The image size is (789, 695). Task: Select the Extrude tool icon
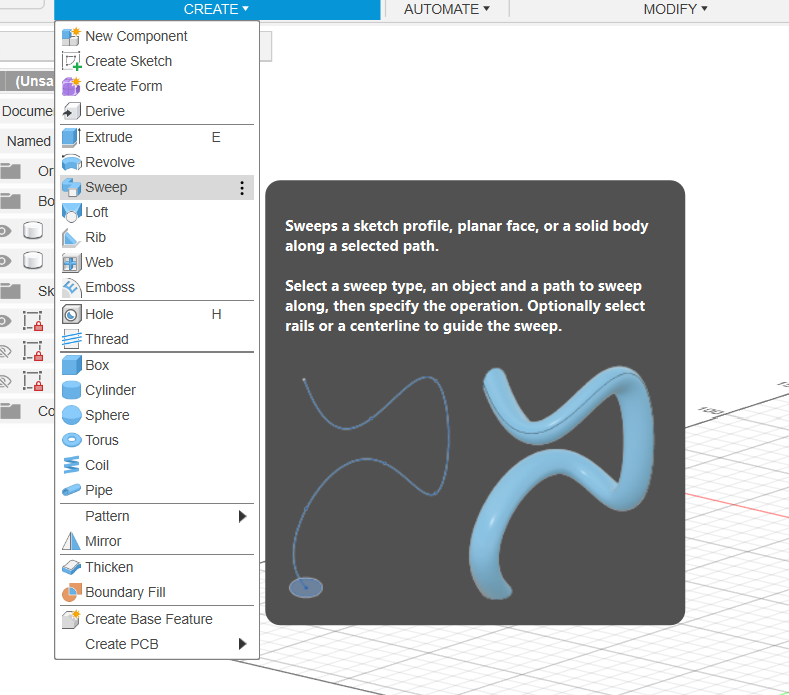71,137
